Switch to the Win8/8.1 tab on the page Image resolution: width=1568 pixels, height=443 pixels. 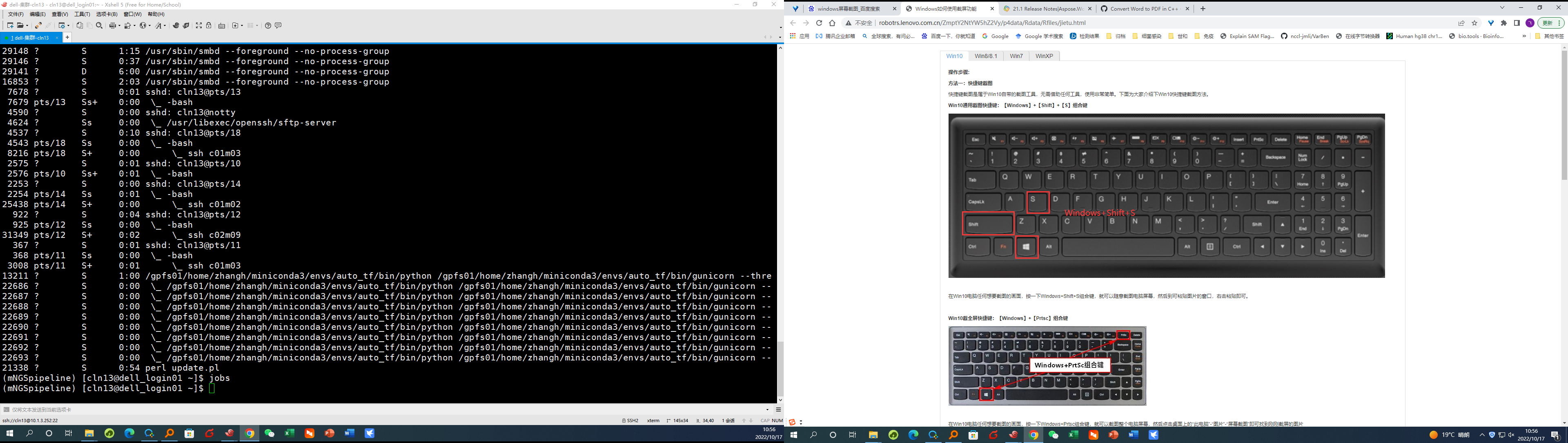[985, 56]
